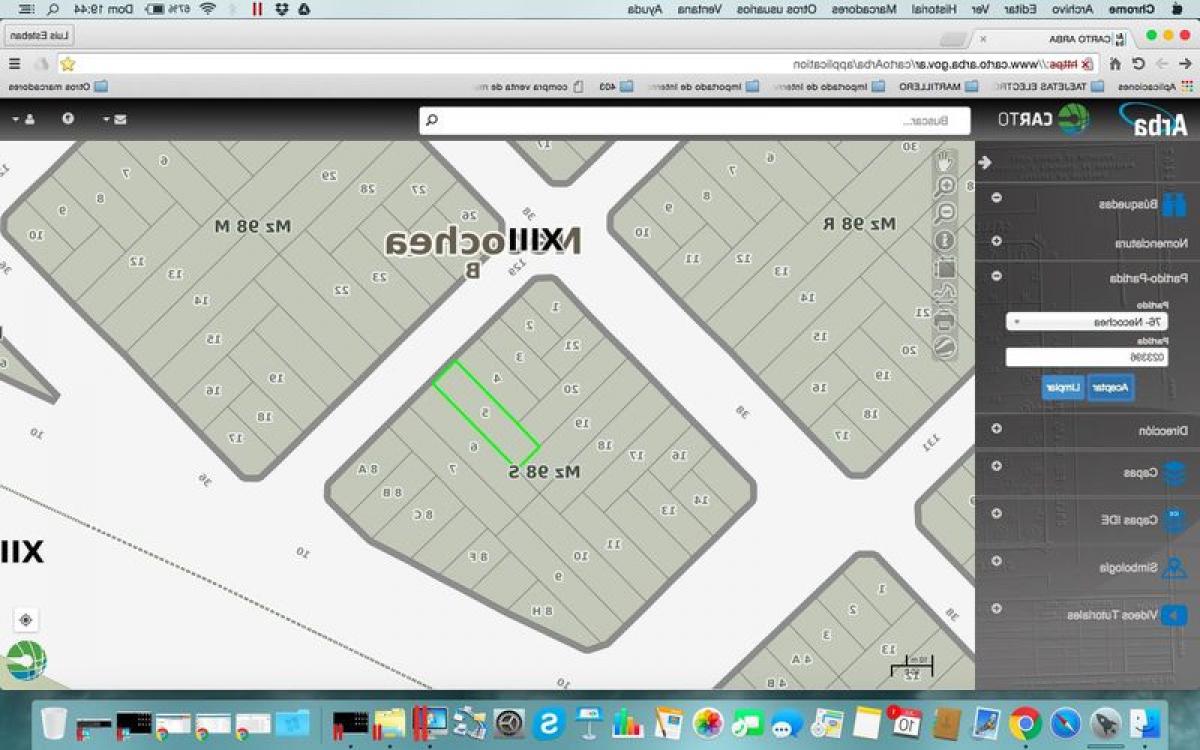Expand the Nomenclatura section
This screenshot has height=750, width=1200.
click(x=996, y=241)
